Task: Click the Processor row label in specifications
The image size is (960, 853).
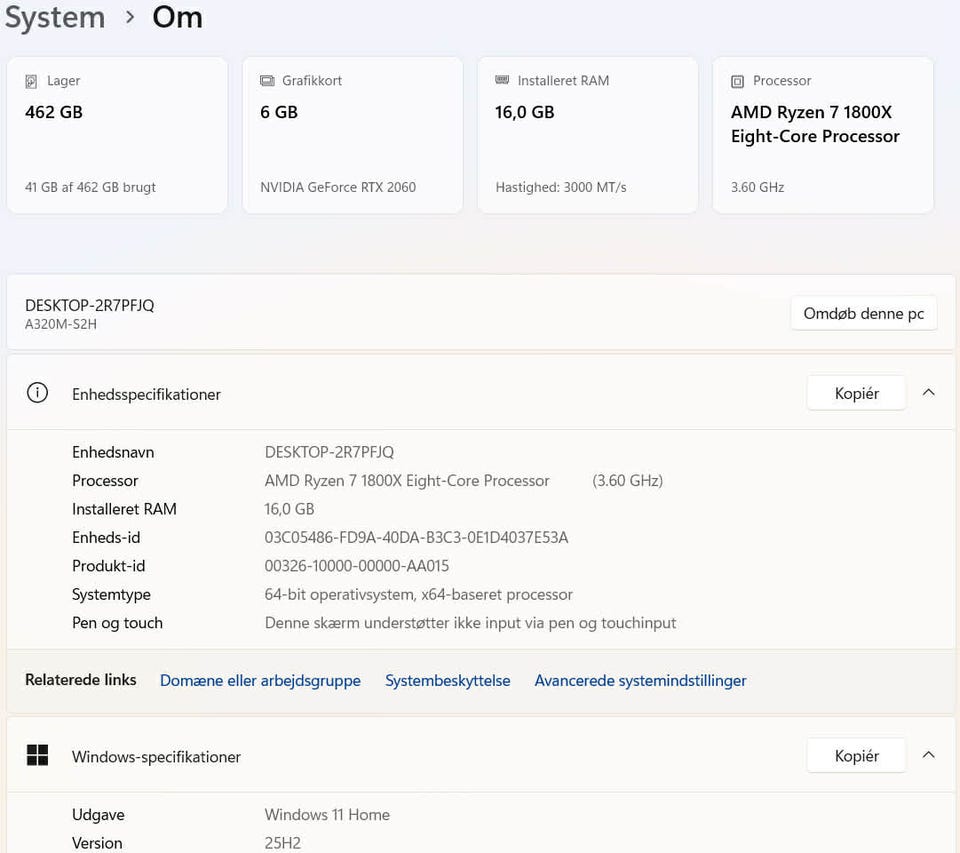Action: point(105,481)
